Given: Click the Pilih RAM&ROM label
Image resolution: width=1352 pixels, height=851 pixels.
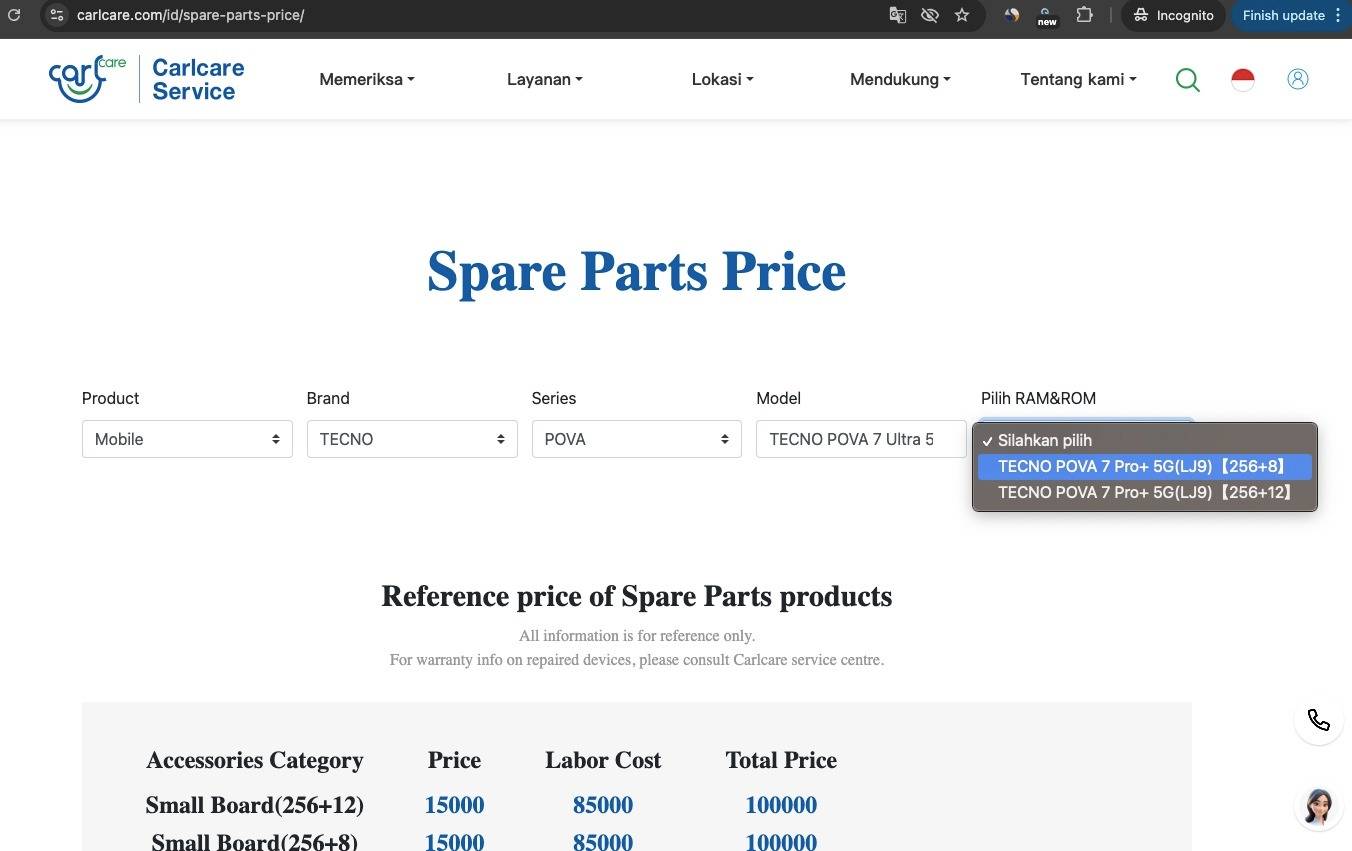Looking at the screenshot, I should coord(1038,398).
